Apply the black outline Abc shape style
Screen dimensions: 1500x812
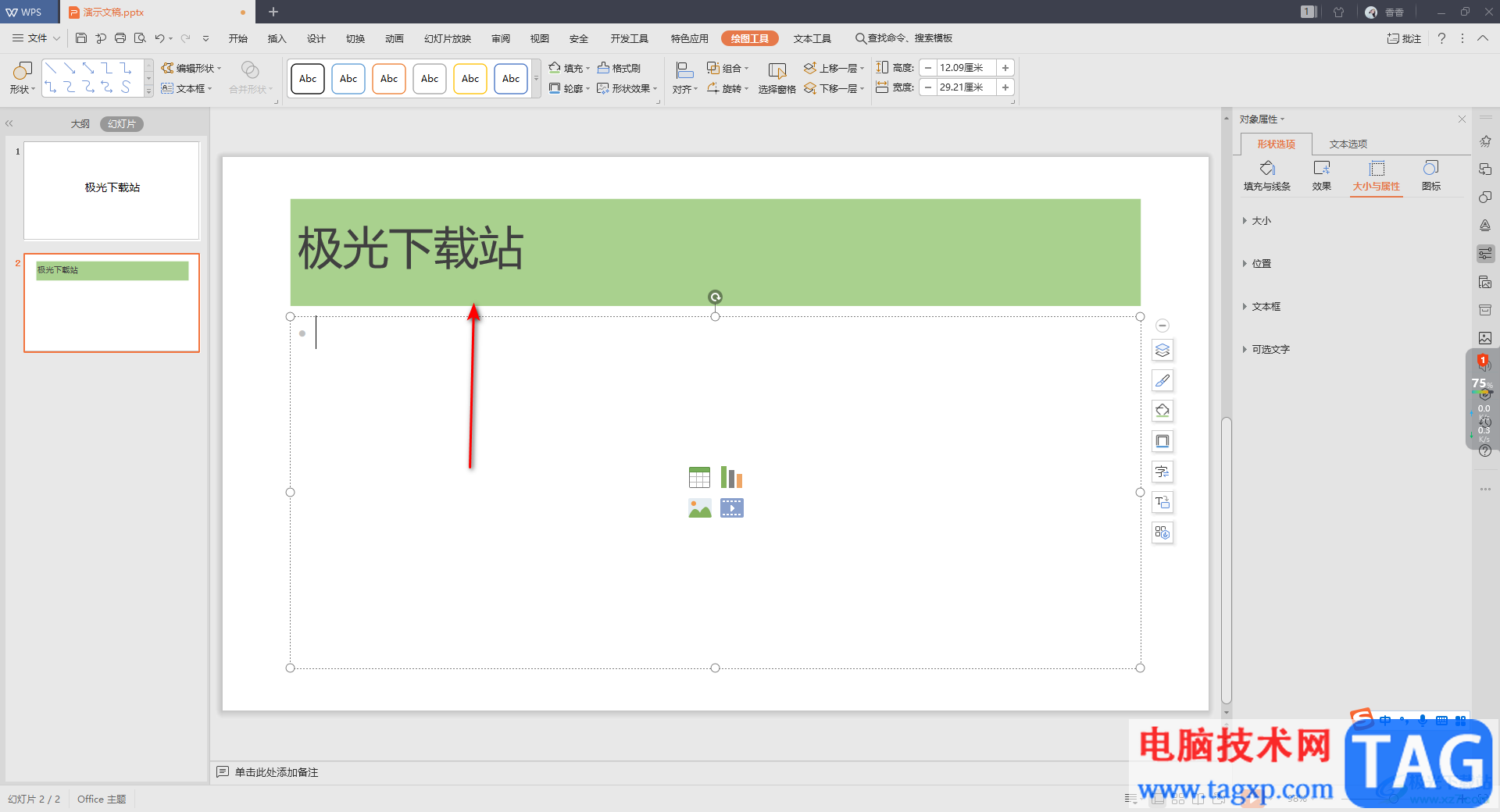pyautogui.click(x=308, y=79)
